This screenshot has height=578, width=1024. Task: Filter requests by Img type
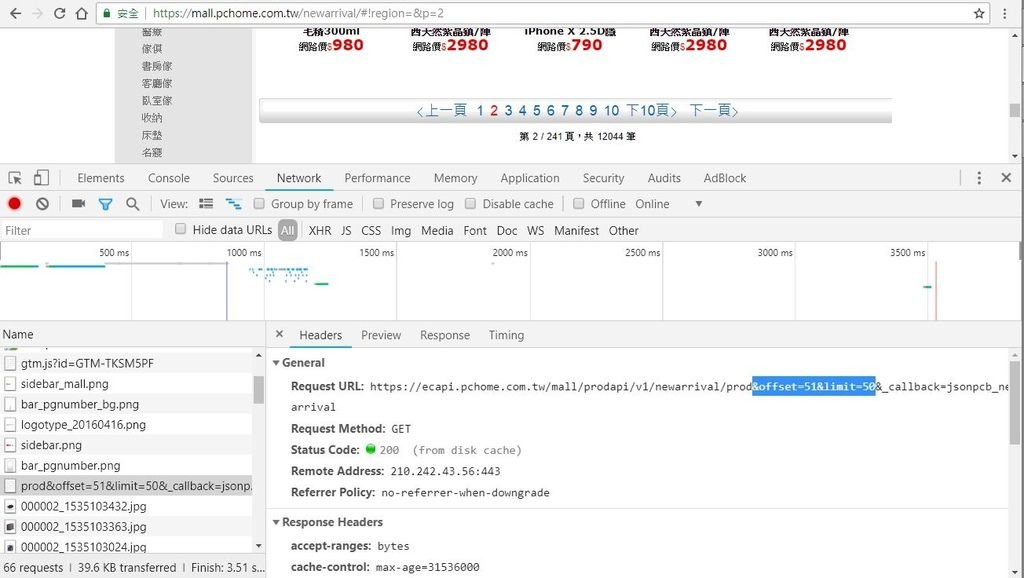pos(401,231)
